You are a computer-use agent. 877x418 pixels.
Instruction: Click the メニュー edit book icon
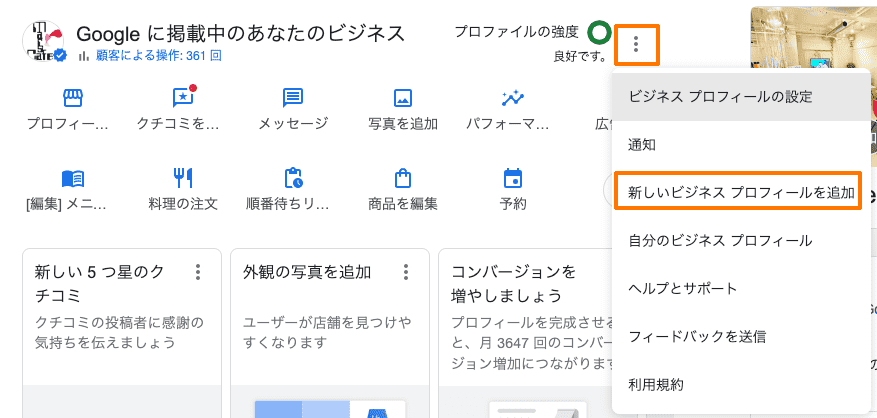point(72,178)
